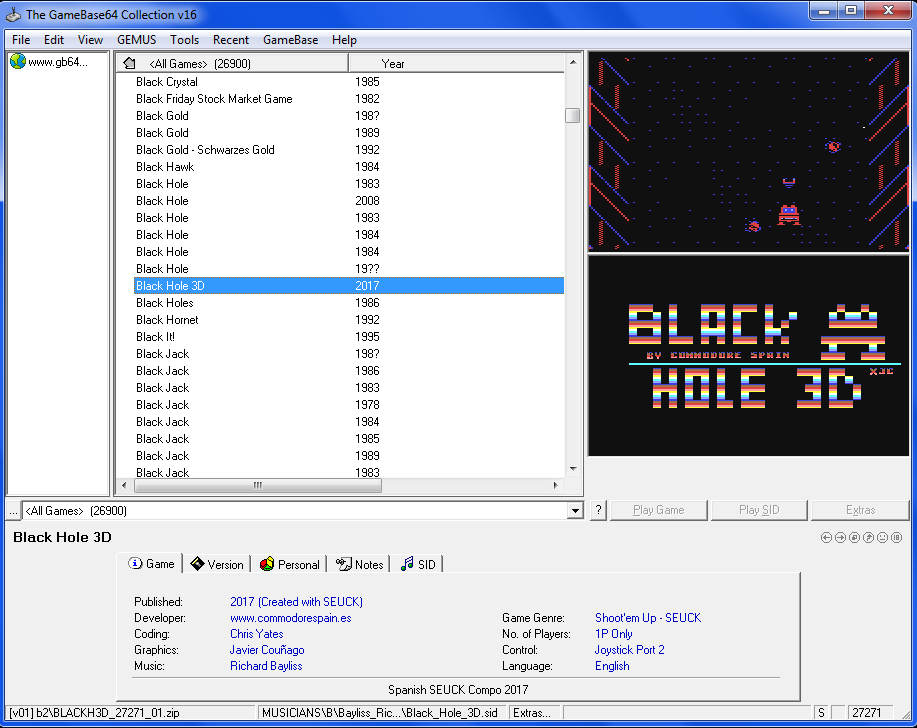Click the Black Hole 3D title screenshot
This screenshot has width=917, height=728.
click(x=749, y=356)
